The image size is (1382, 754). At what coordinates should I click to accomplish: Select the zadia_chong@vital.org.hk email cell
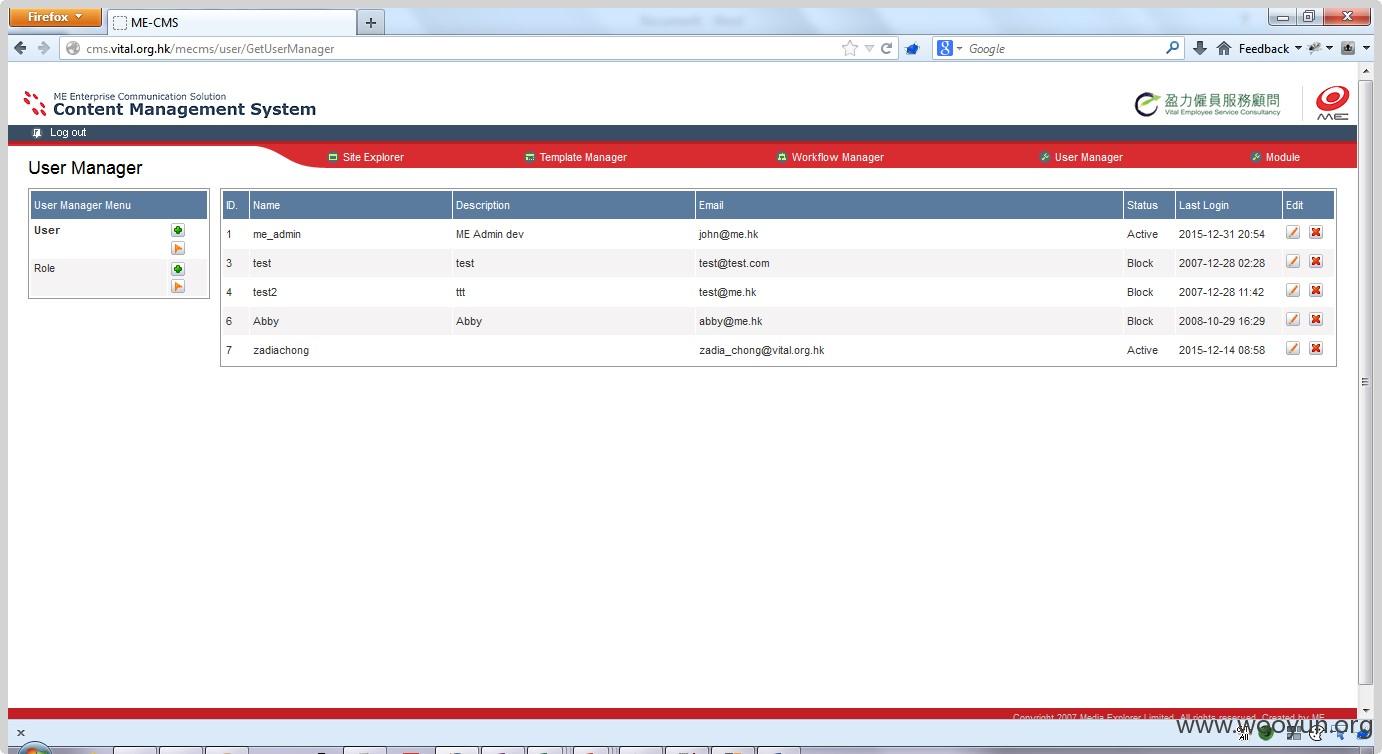pyautogui.click(x=761, y=350)
